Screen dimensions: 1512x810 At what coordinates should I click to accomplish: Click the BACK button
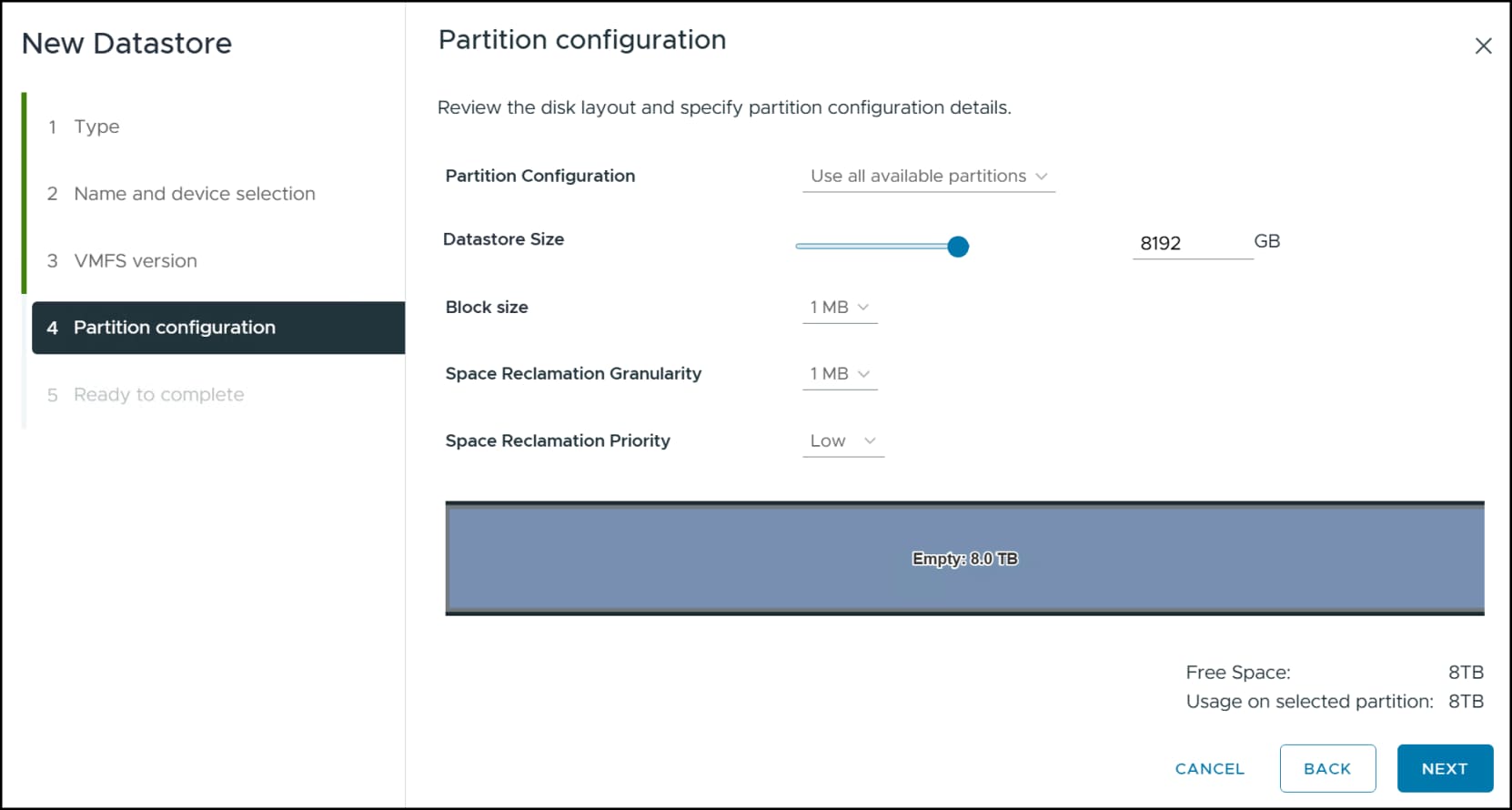(x=1327, y=769)
